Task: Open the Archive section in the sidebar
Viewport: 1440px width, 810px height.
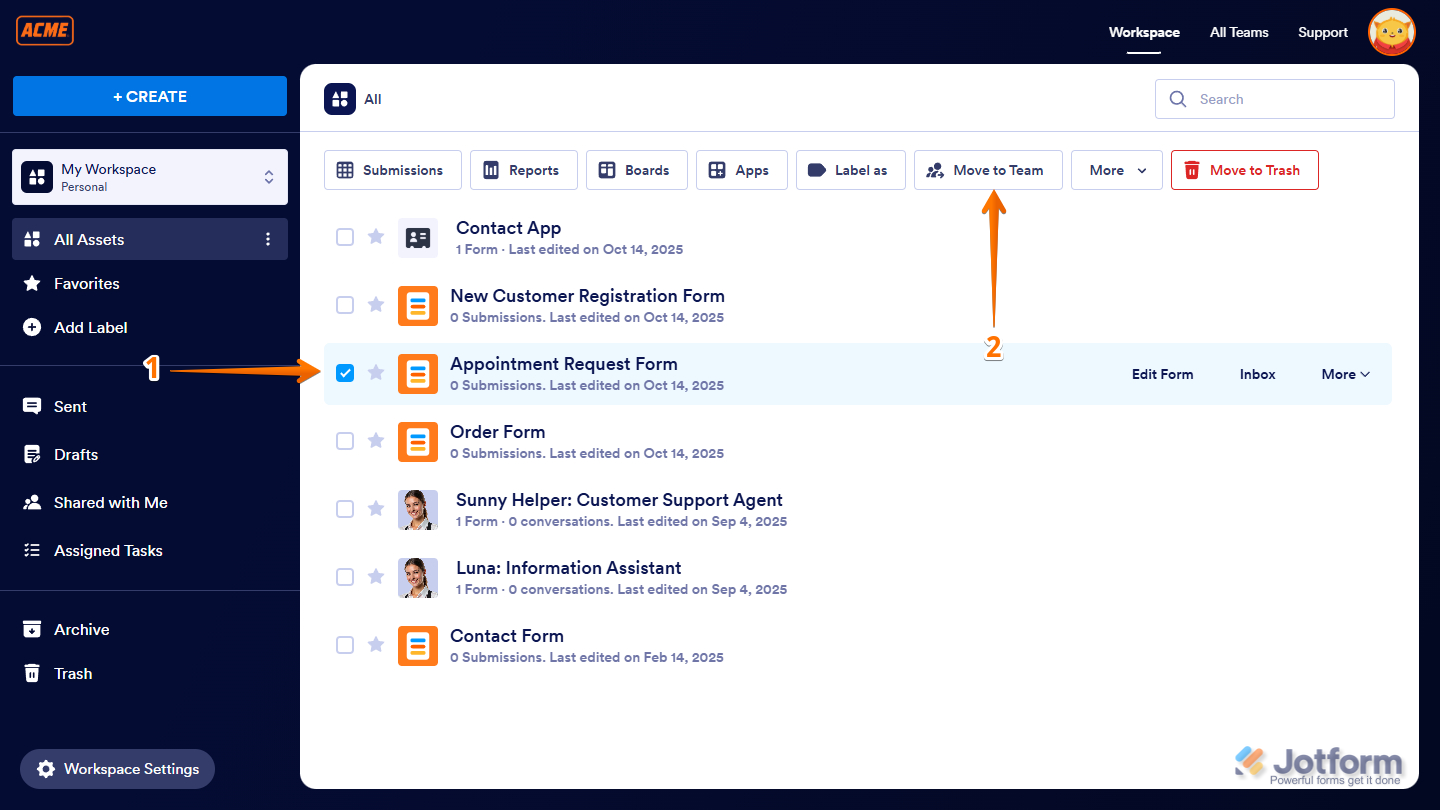Action: (80, 629)
